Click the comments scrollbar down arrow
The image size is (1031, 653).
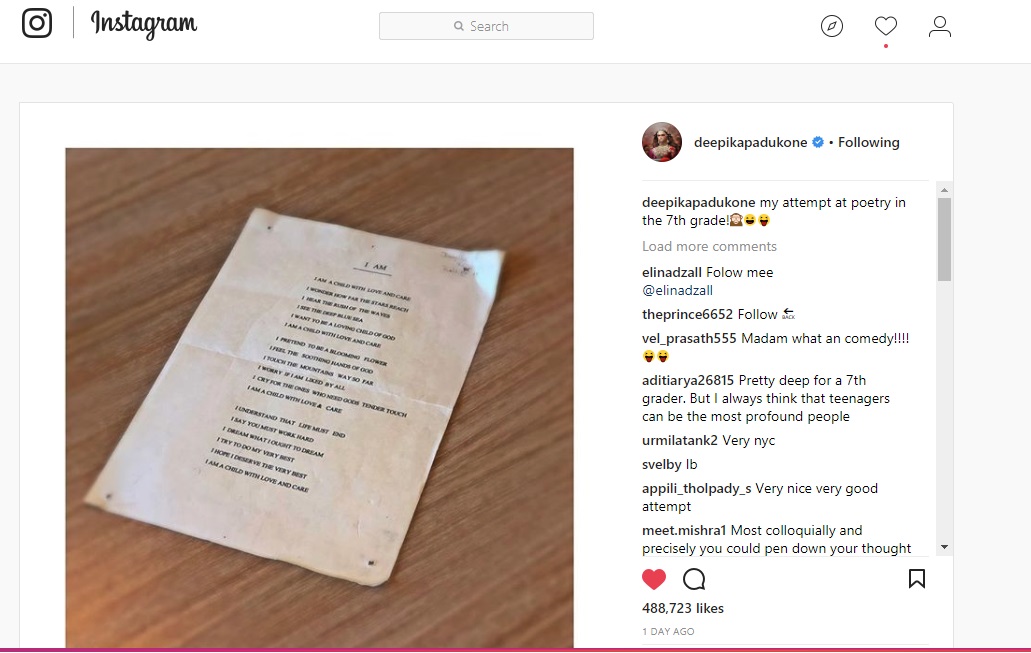[944, 547]
